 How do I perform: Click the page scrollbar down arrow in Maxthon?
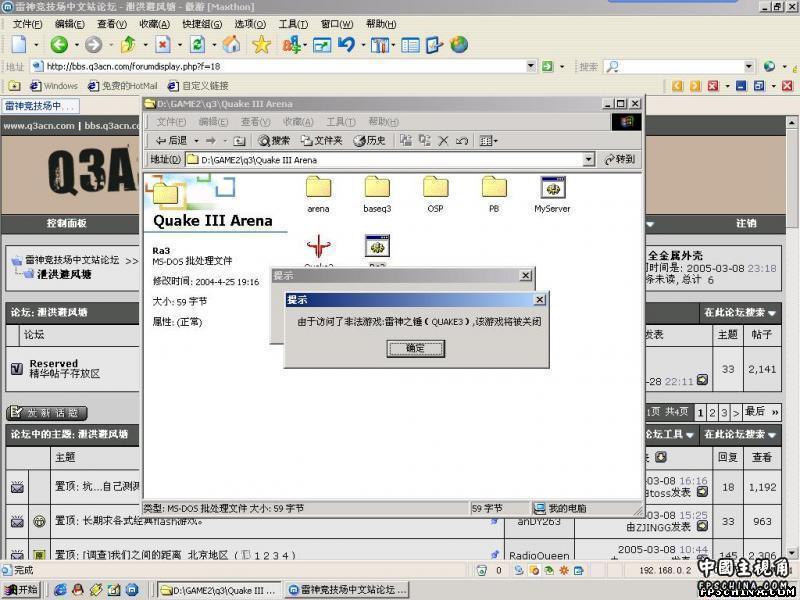792,554
